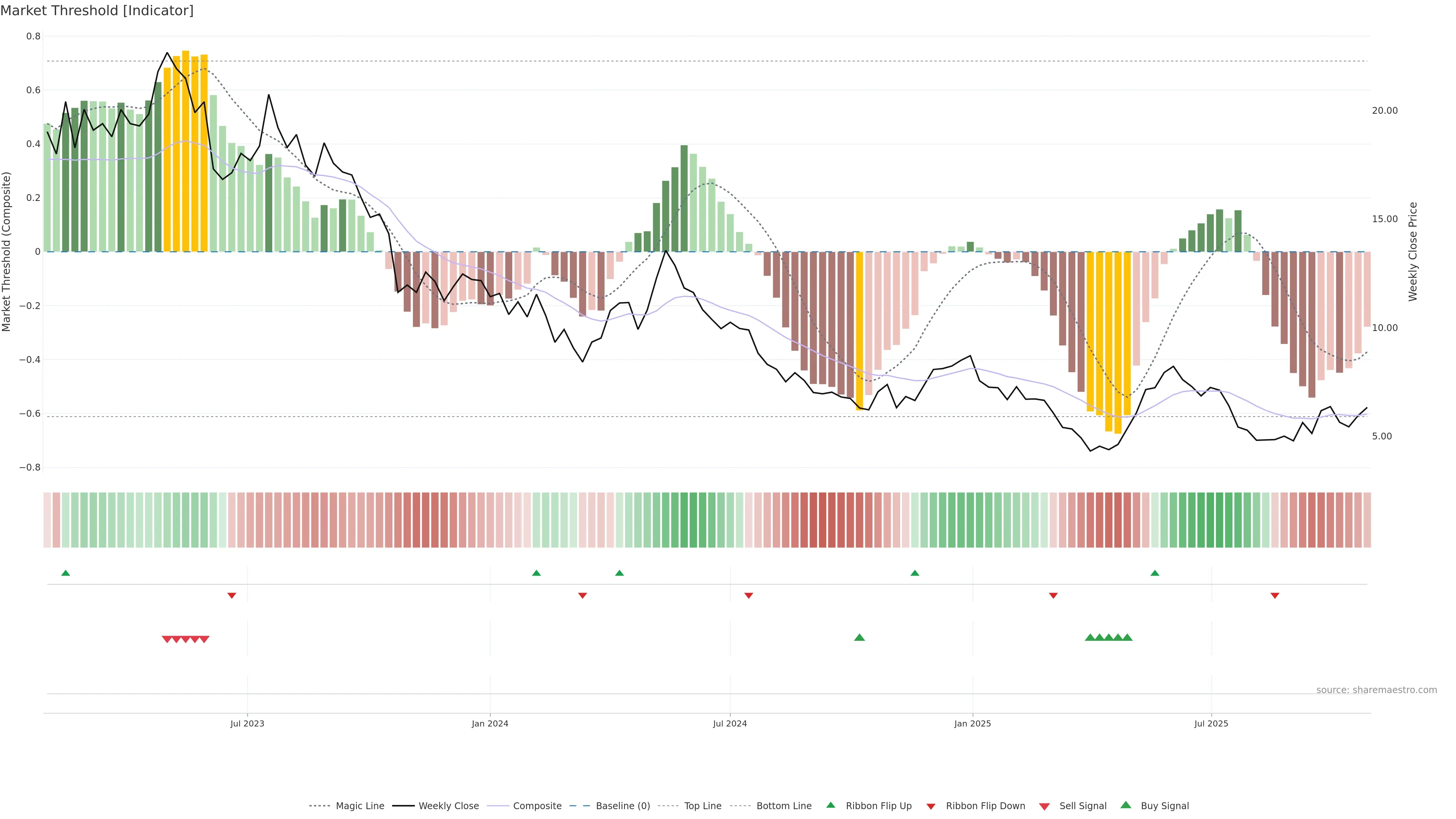Click the single green buy signal triangle before Jan 2025

tap(859, 637)
